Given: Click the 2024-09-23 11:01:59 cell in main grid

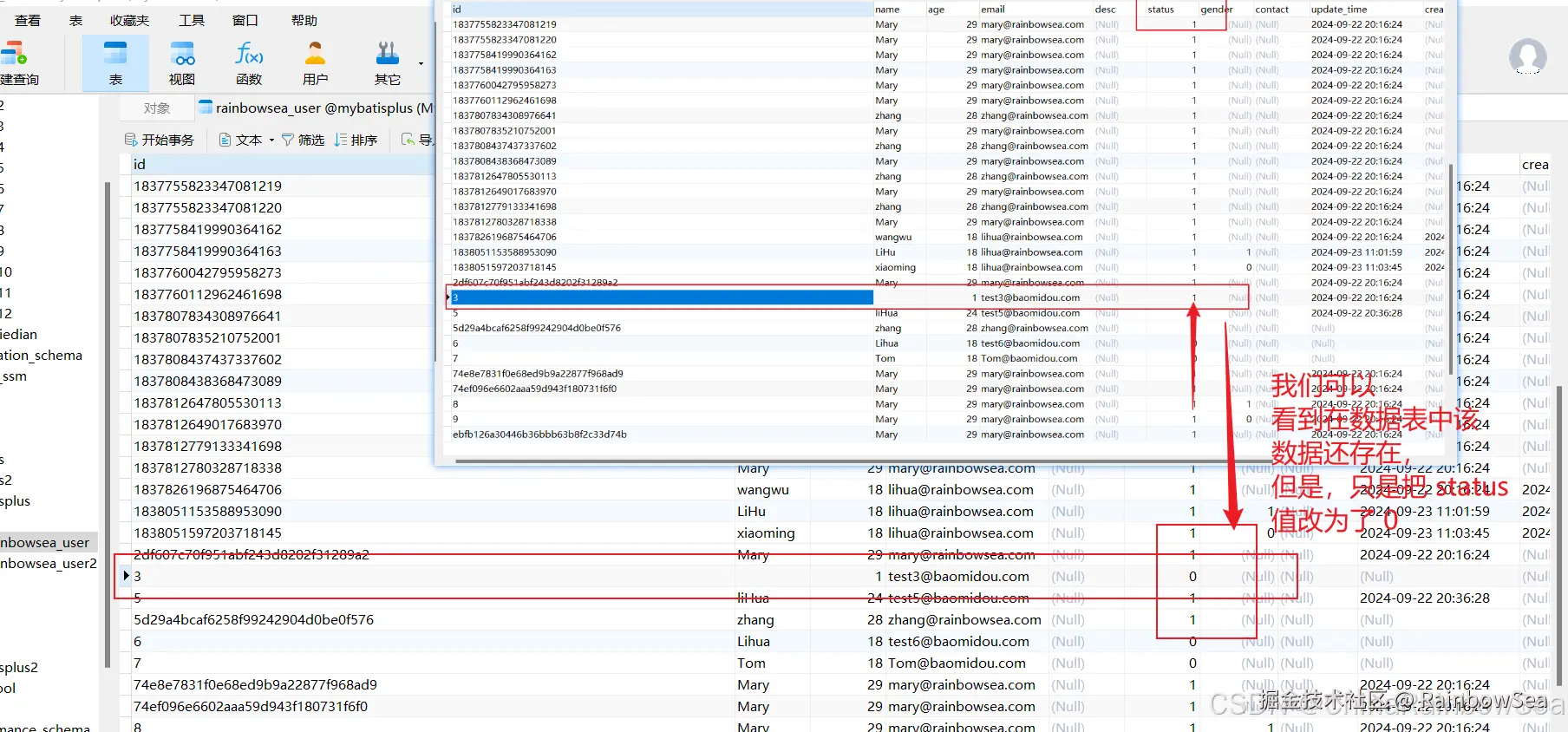Looking at the screenshot, I should coord(1424,511).
